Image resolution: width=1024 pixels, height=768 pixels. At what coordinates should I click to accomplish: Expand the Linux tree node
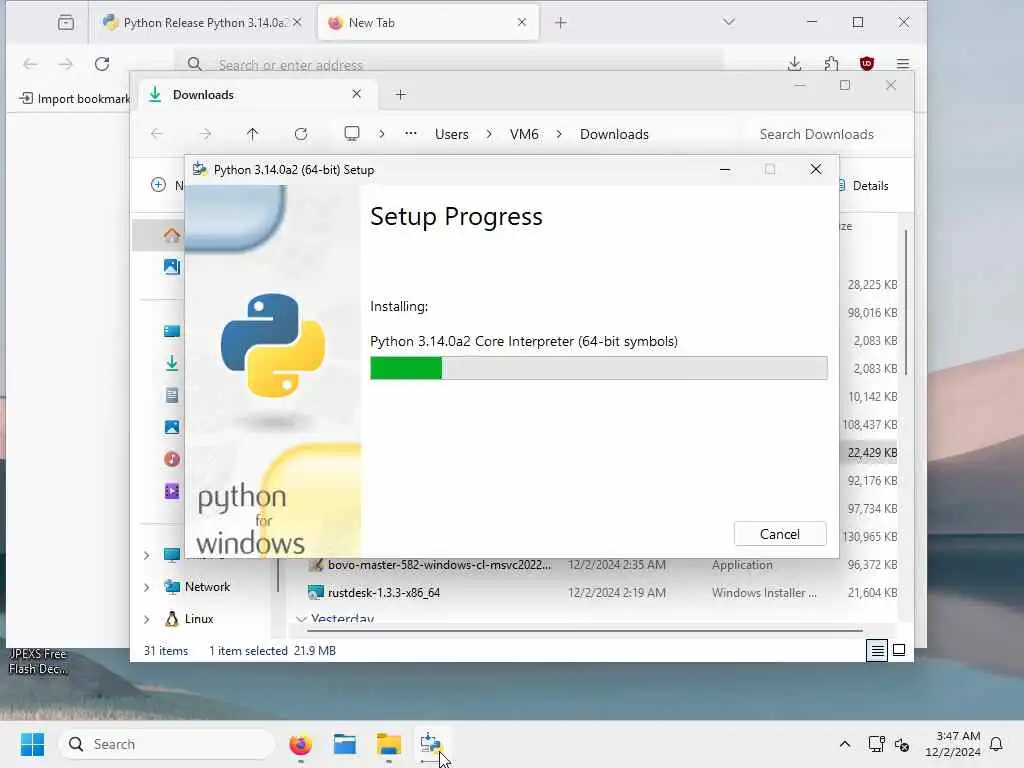(x=147, y=619)
